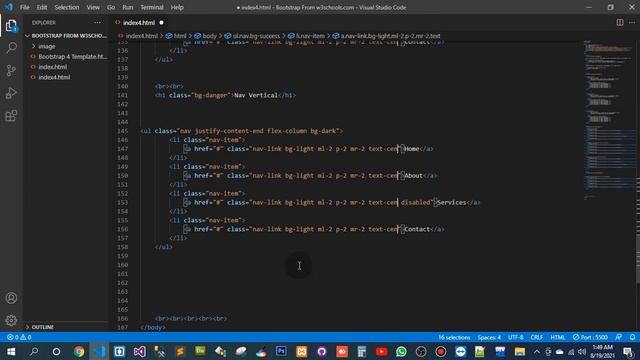Viewport: 640px width, 360px height.
Task: Select the index4.html editor tab
Action: click(139, 22)
